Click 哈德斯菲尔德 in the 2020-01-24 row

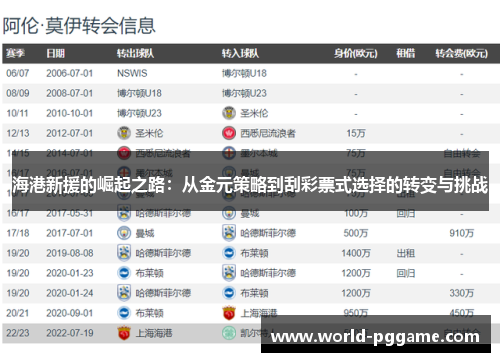(163, 293)
